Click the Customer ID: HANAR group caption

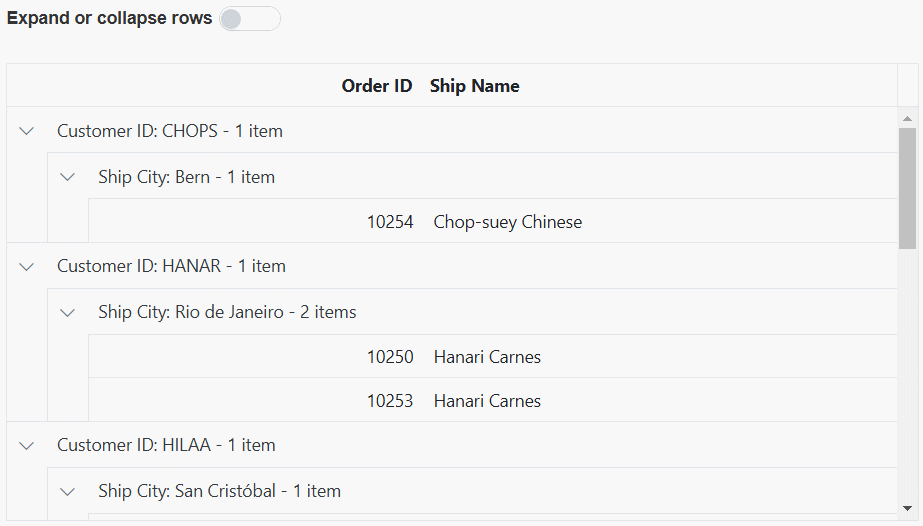coord(171,266)
